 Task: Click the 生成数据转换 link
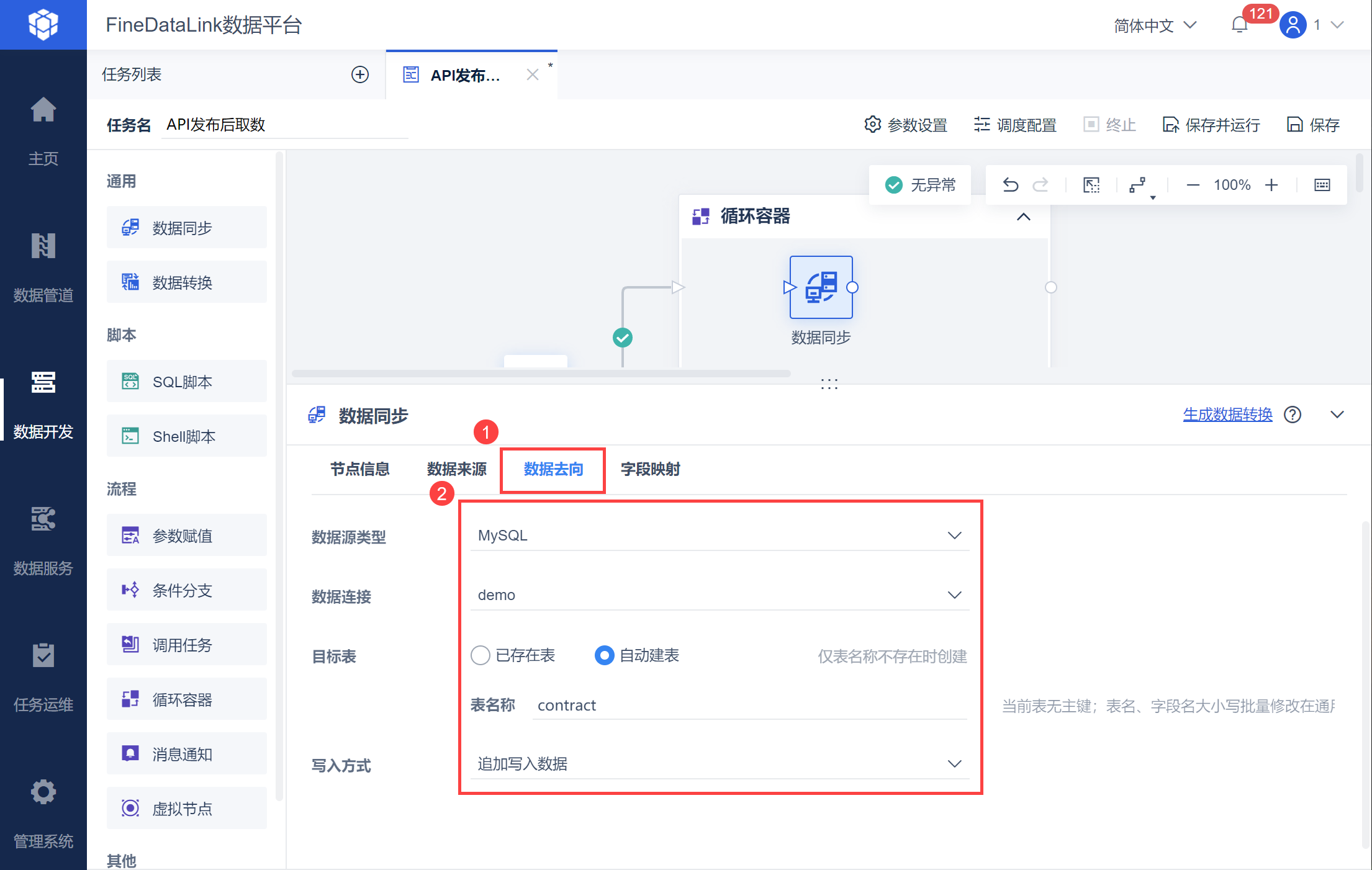click(1227, 415)
